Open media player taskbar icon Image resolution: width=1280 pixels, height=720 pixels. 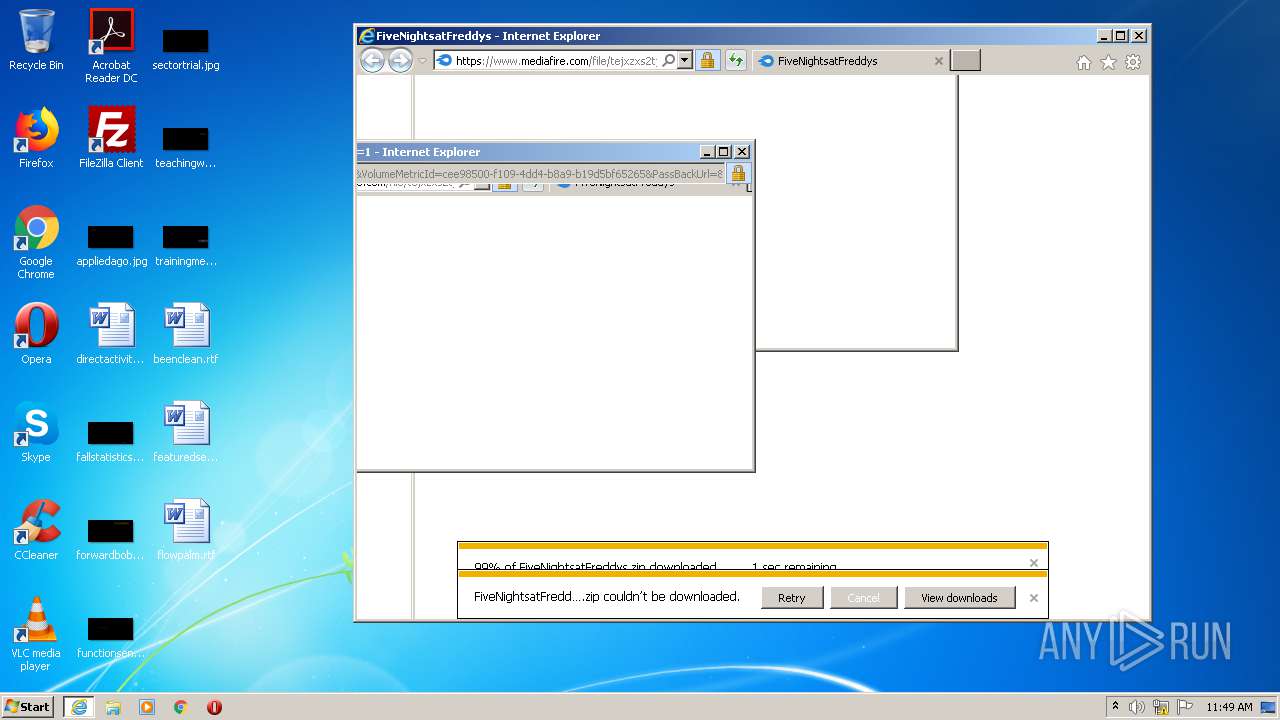click(147, 706)
